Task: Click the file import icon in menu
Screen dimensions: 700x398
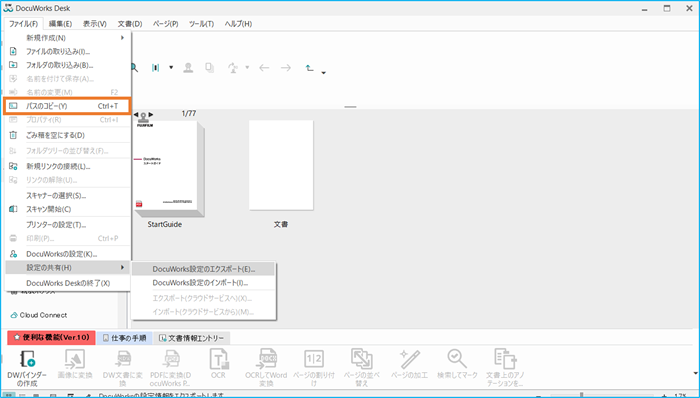Action: click(x=13, y=51)
